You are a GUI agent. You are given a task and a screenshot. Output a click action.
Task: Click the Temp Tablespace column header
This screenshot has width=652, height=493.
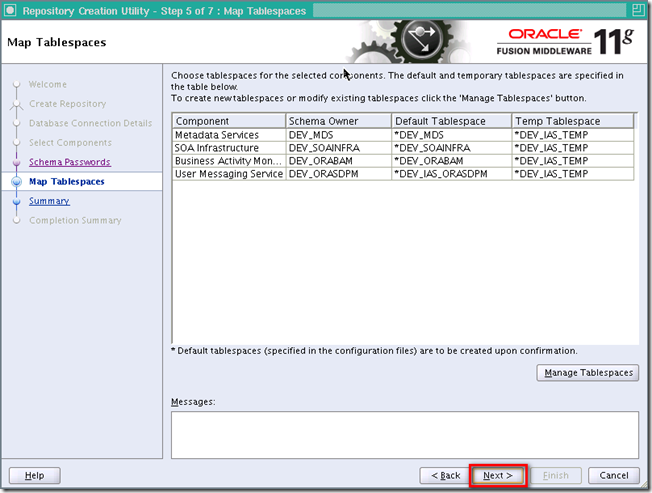tap(573, 121)
